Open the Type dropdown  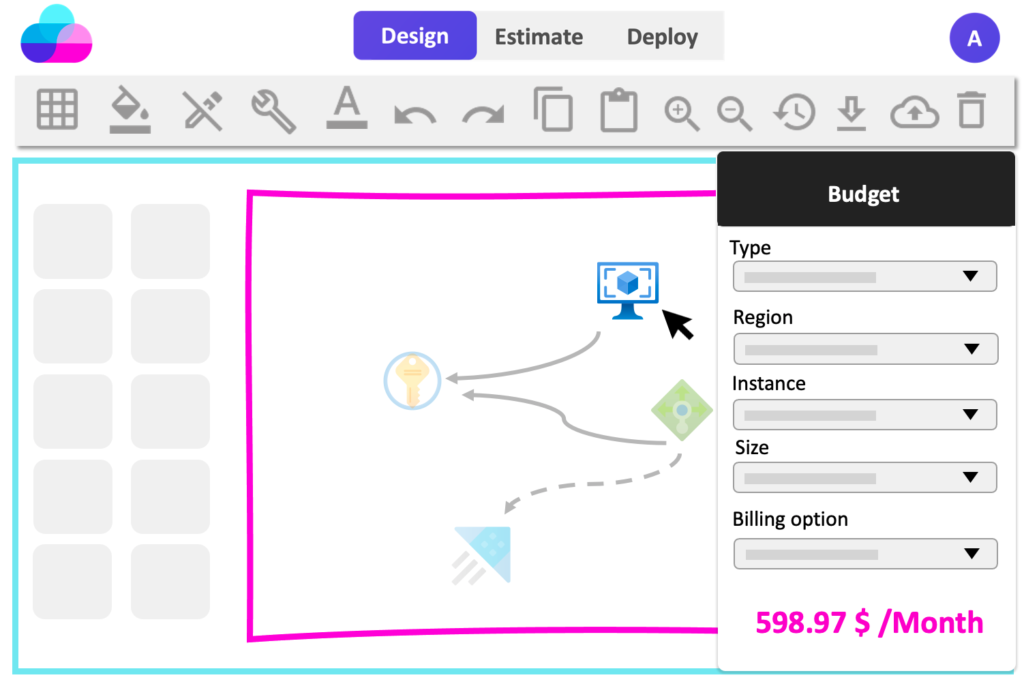[865, 276]
